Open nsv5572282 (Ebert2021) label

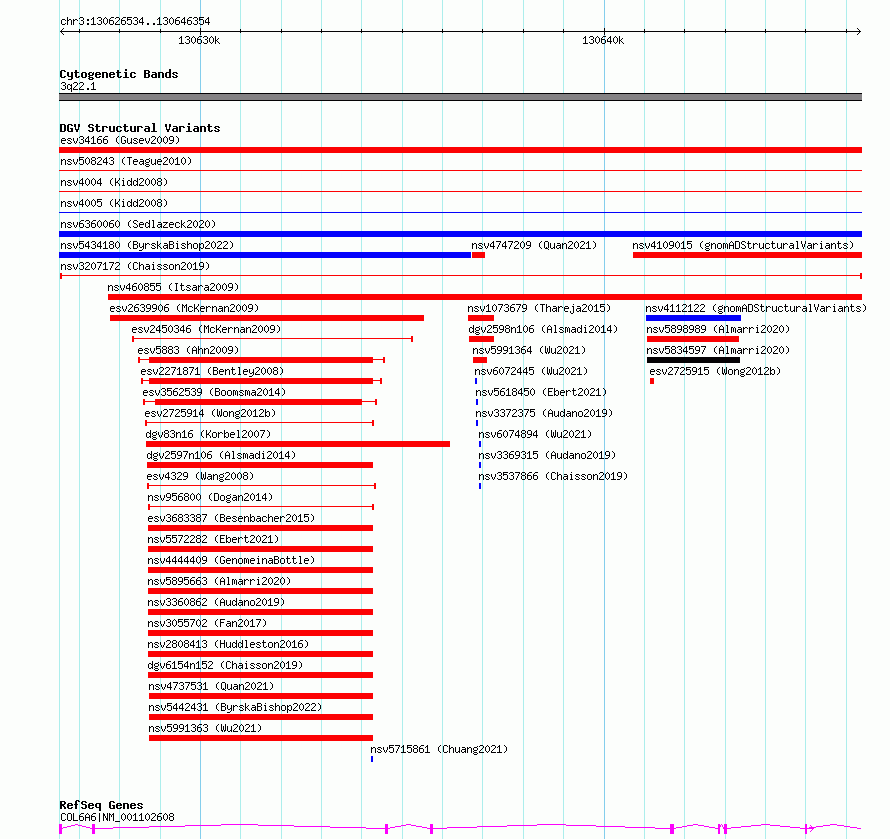pos(213,539)
